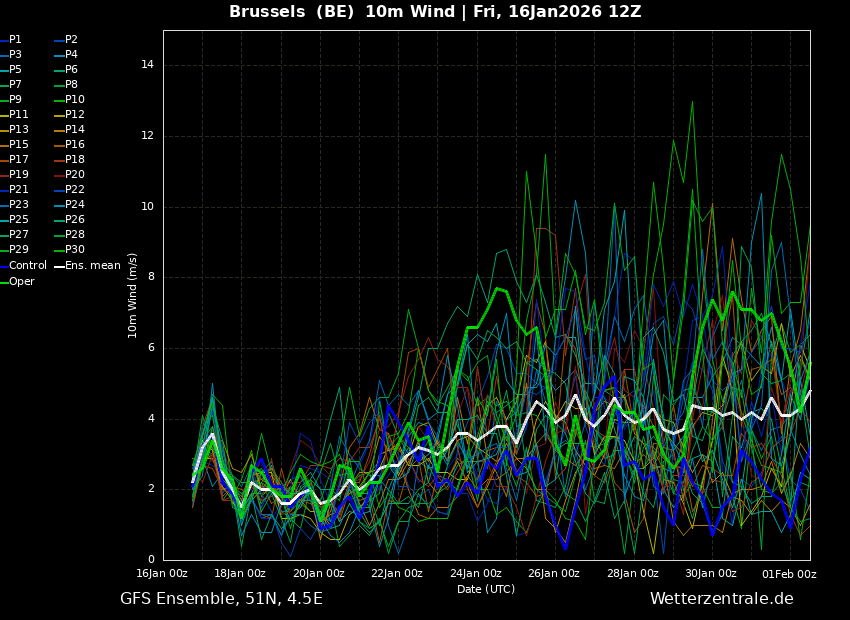Click the Wetterzentrale.de text
Viewport: 850px width, 620px height.
point(722,598)
